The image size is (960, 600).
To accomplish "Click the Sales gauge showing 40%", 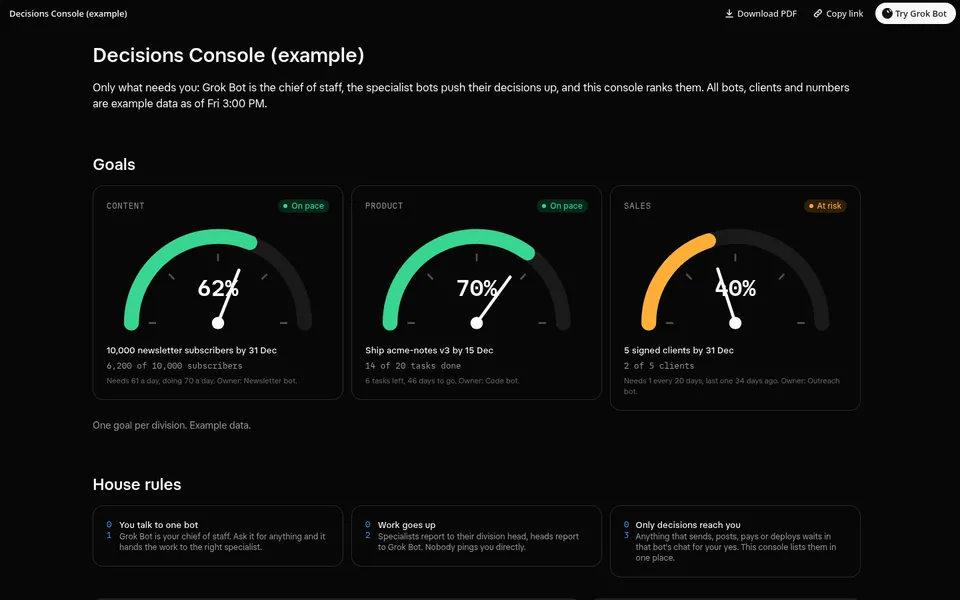I will [735, 280].
